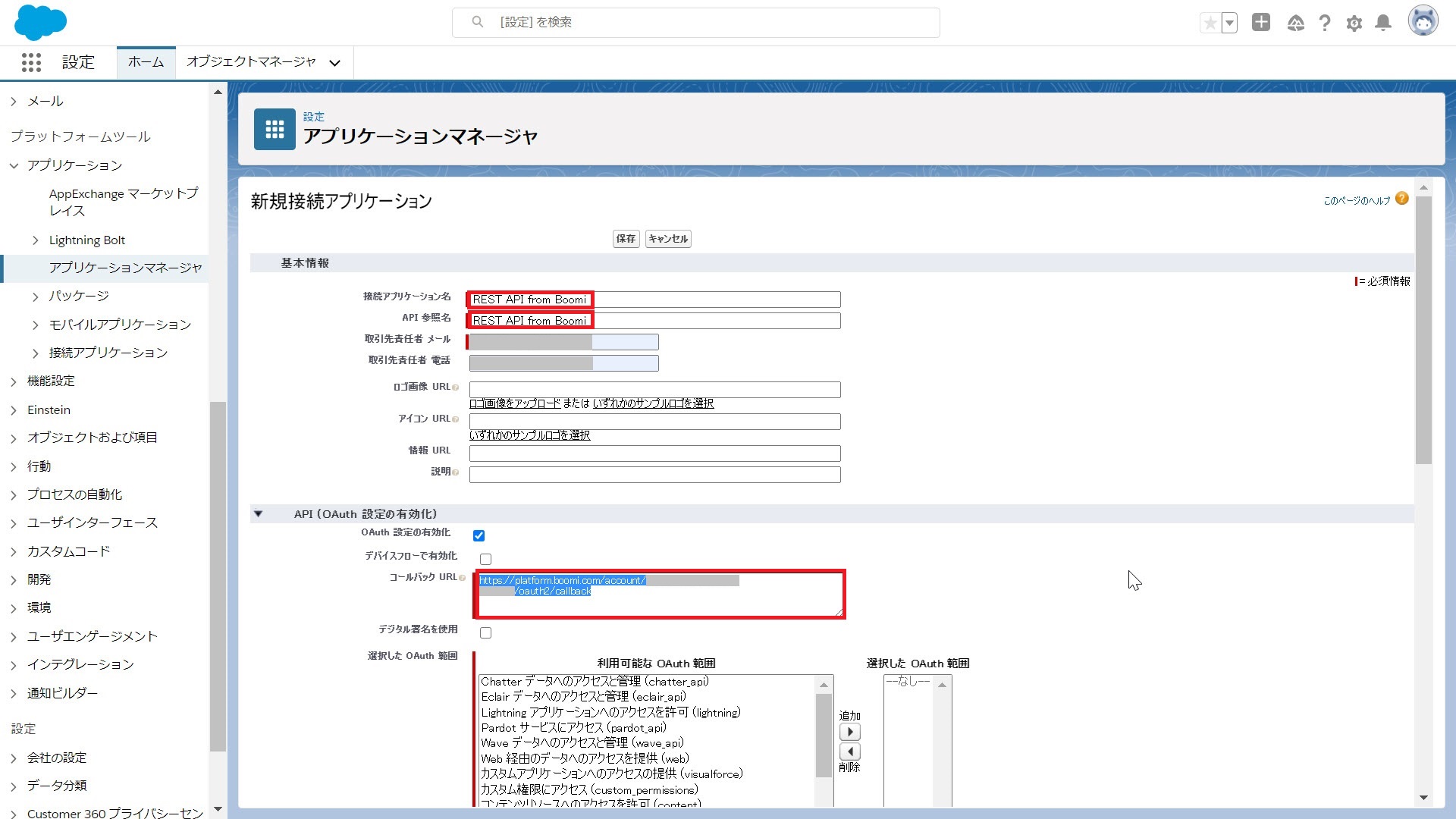
Task: Check デジタル署名を使用 checkbox
Action: click(485, 632)
